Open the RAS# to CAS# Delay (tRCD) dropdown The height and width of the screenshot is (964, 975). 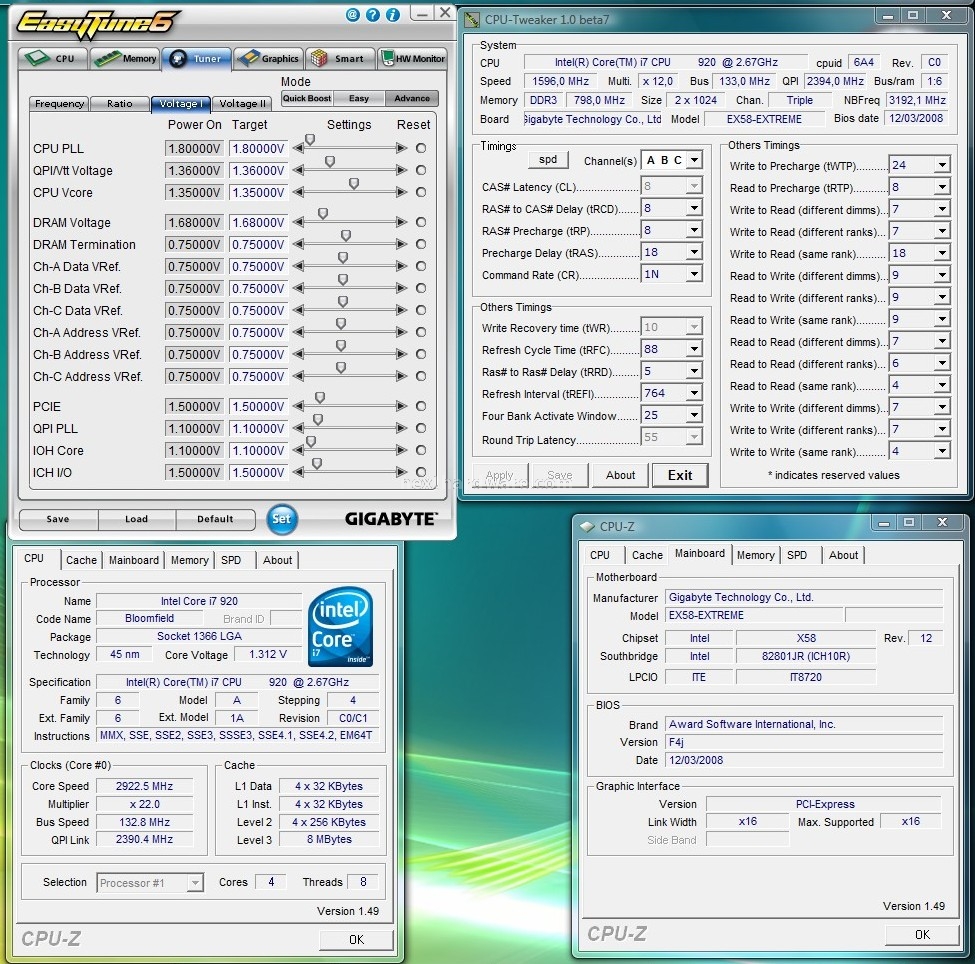(x=695, y=208)
